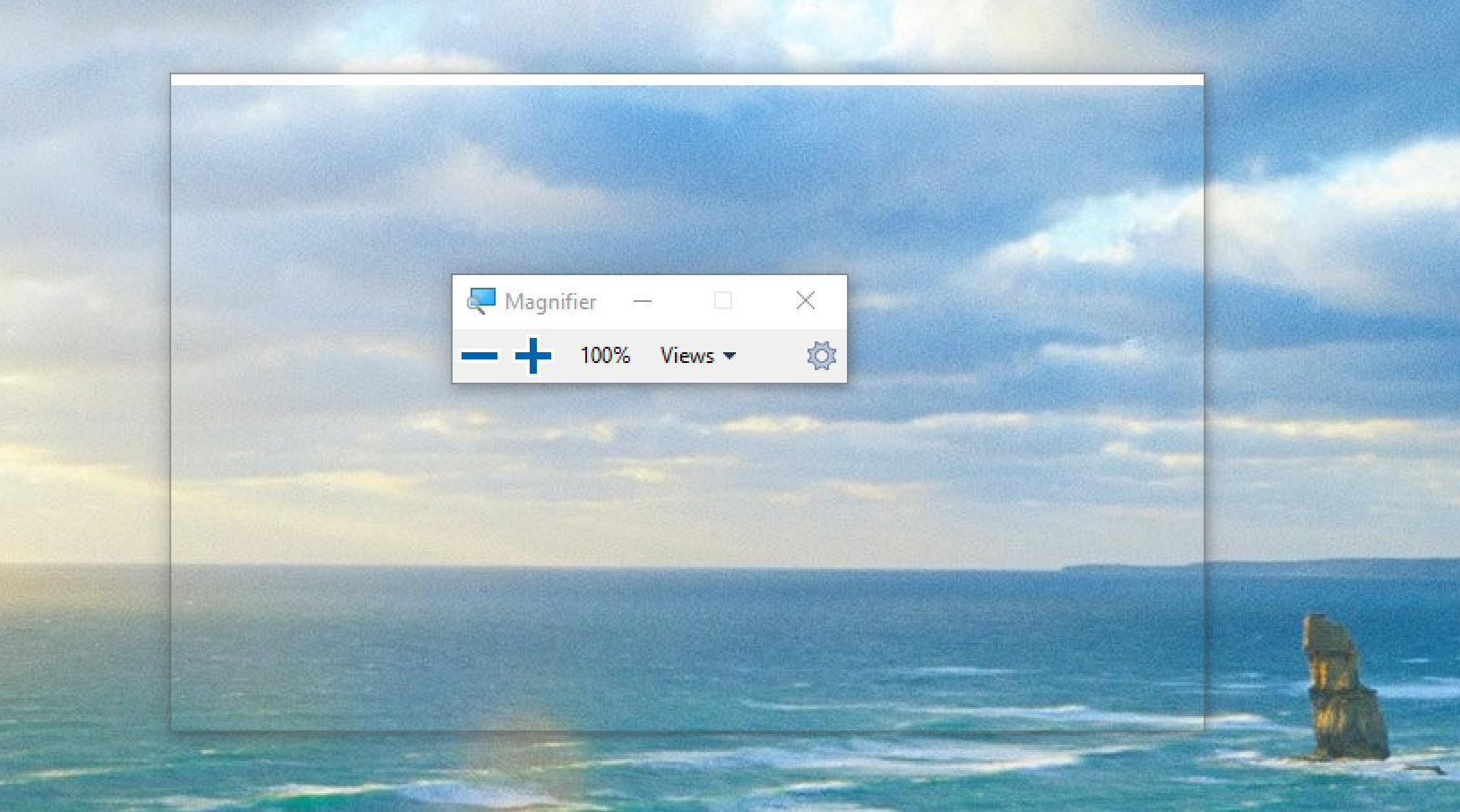Minimize the Magnifier window
This screenshot has height=812, width=1460.
643,301
